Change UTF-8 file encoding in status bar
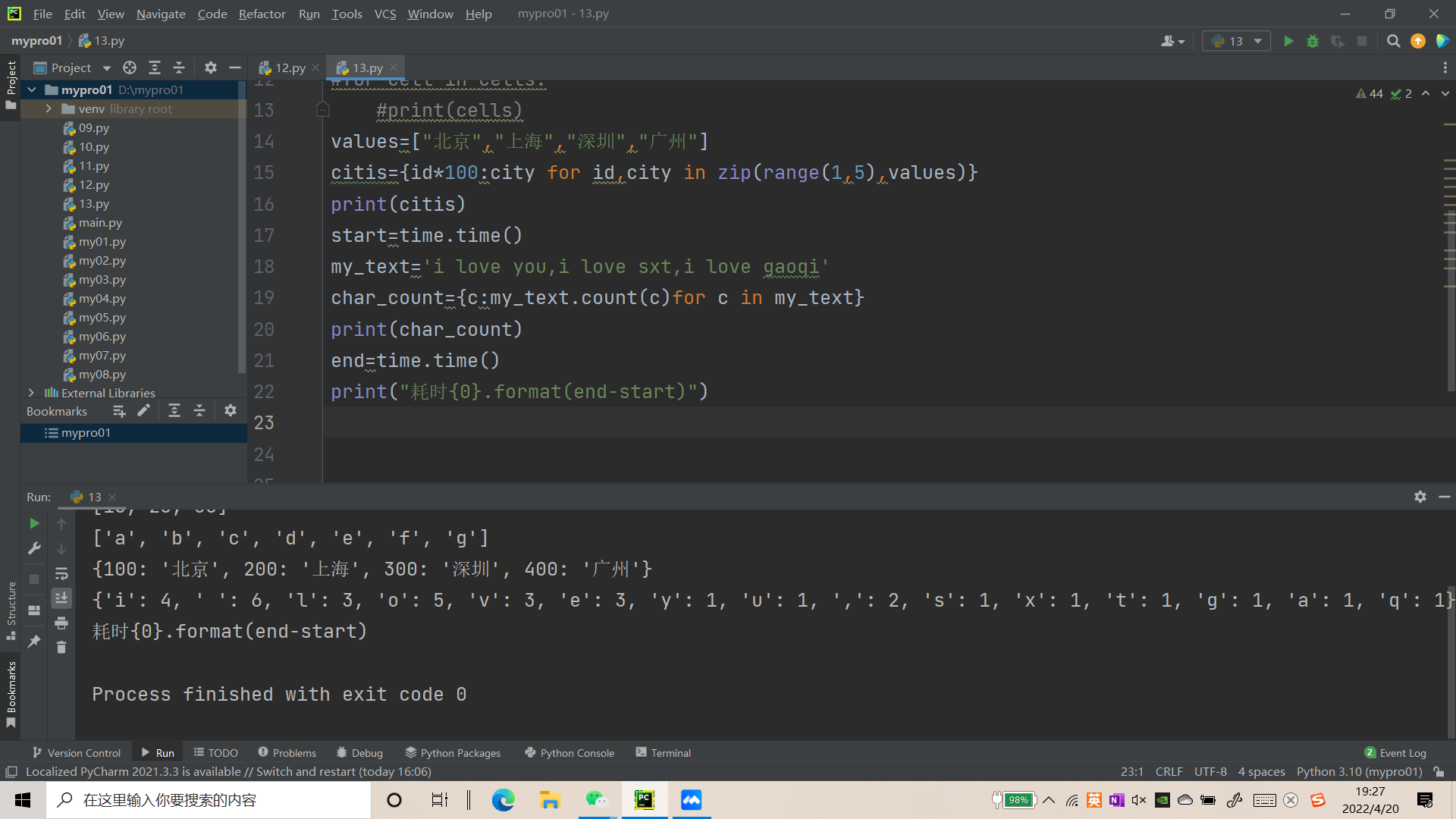The height and width of the screenshot is (819, 1456). pyautogui.click(x=1210, y=771)
